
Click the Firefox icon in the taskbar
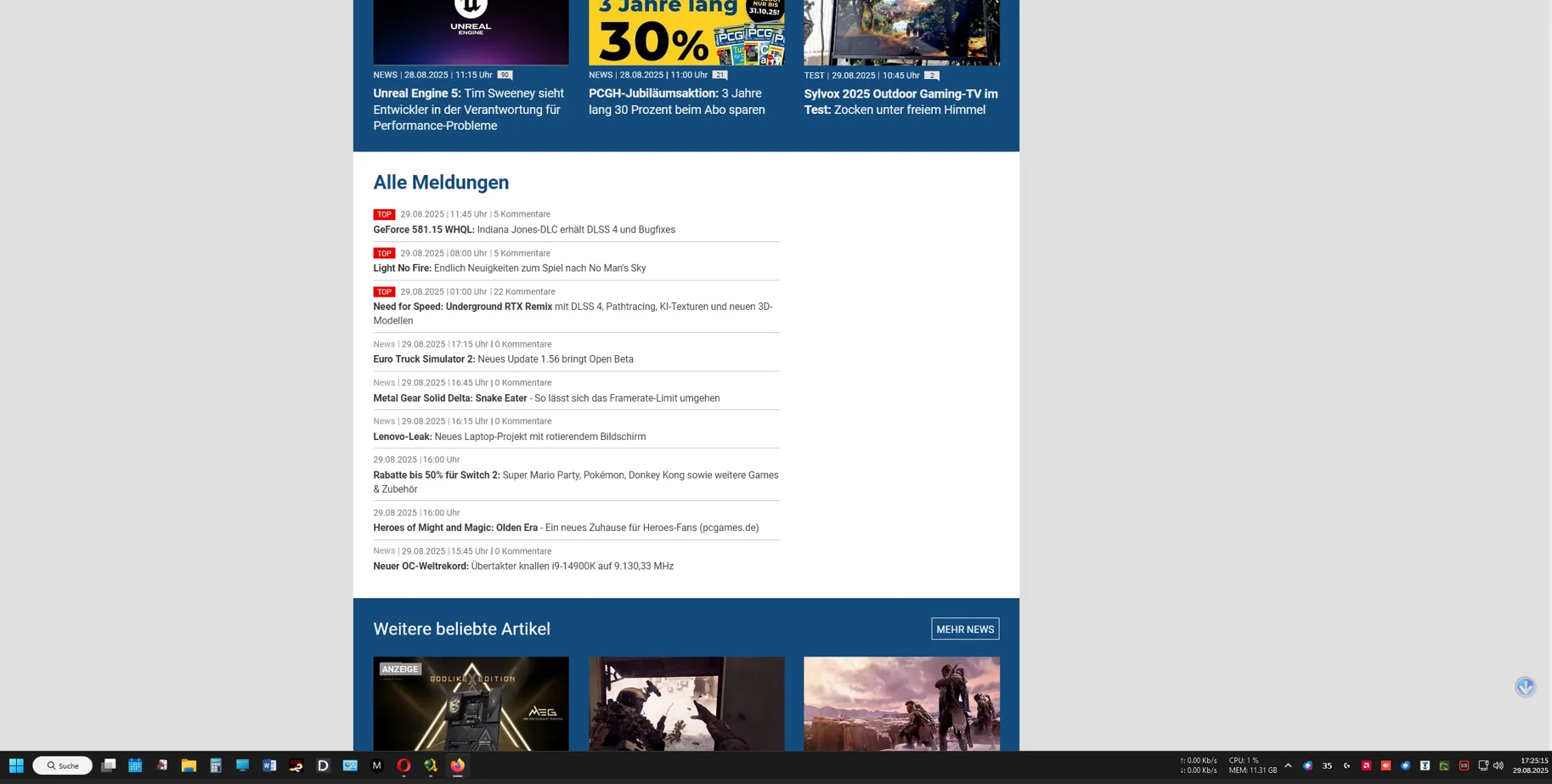(x=458, y=765)
